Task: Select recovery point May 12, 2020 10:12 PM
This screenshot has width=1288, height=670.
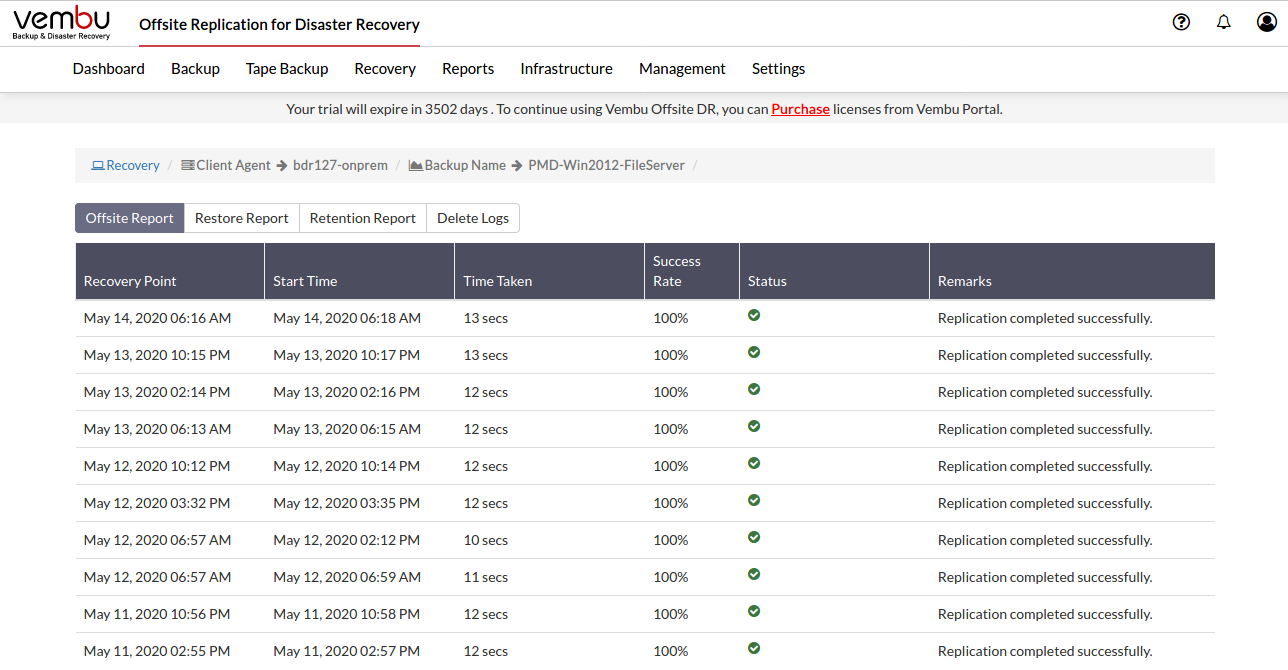Action: pos(157,466)
